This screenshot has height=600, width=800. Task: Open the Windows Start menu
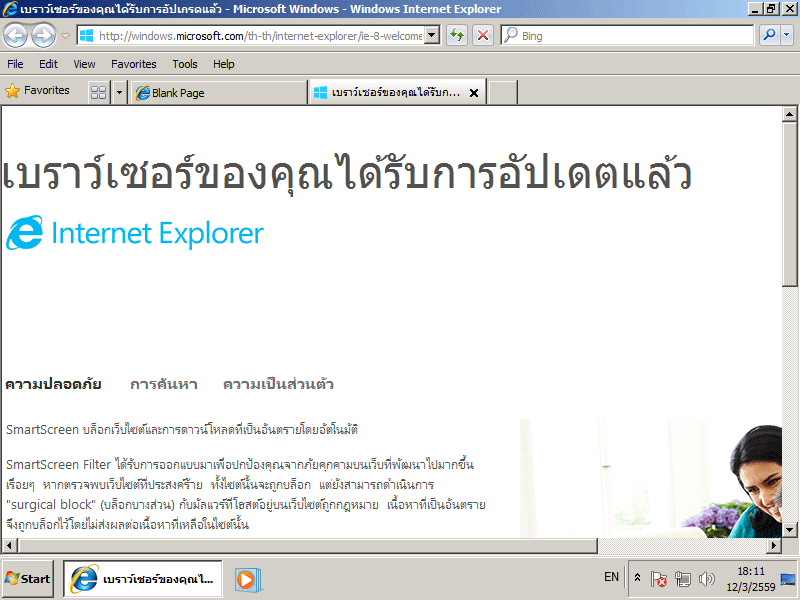[28, 579]
